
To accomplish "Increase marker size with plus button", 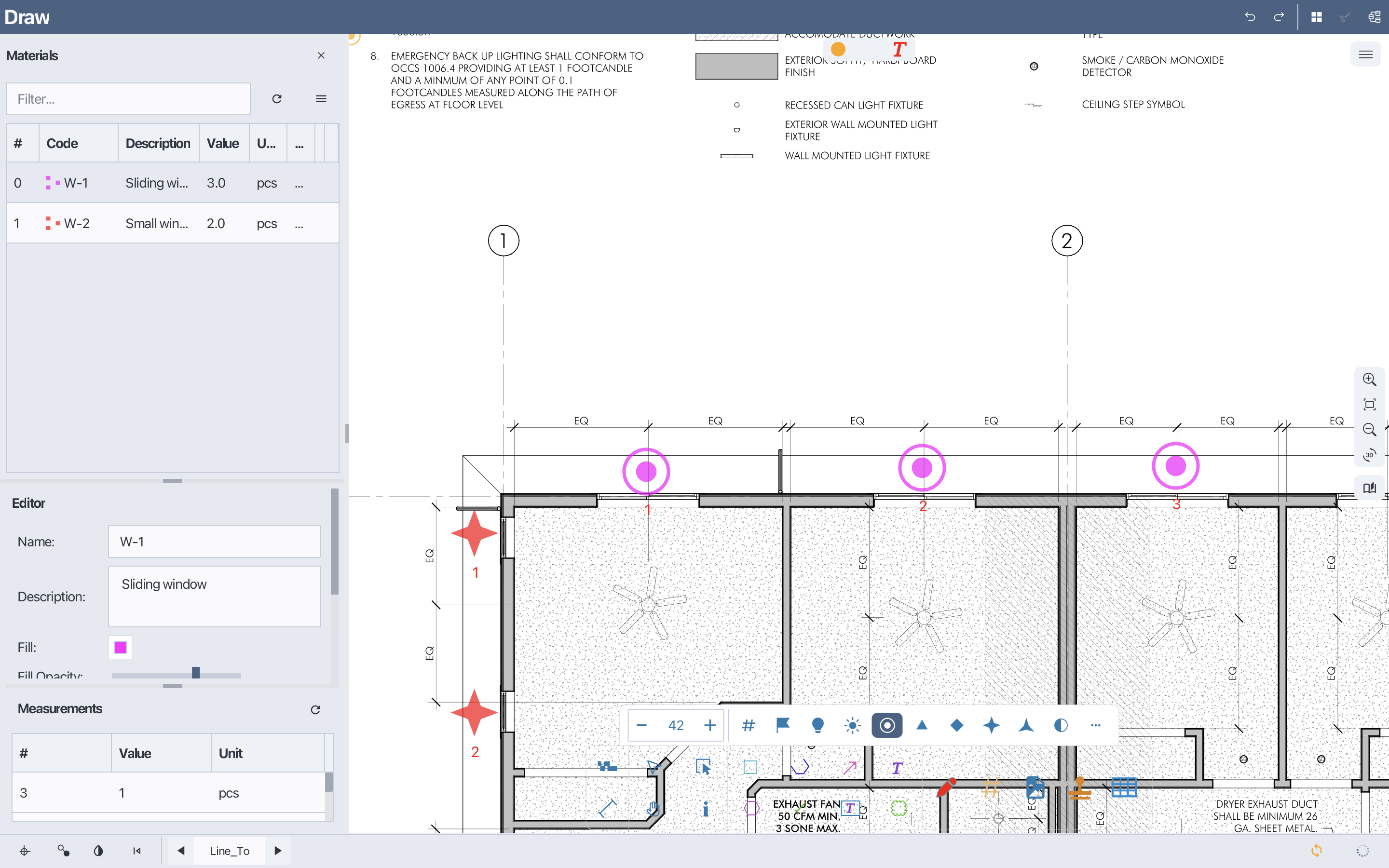I will pyautogui.click(x=710, y=725).
